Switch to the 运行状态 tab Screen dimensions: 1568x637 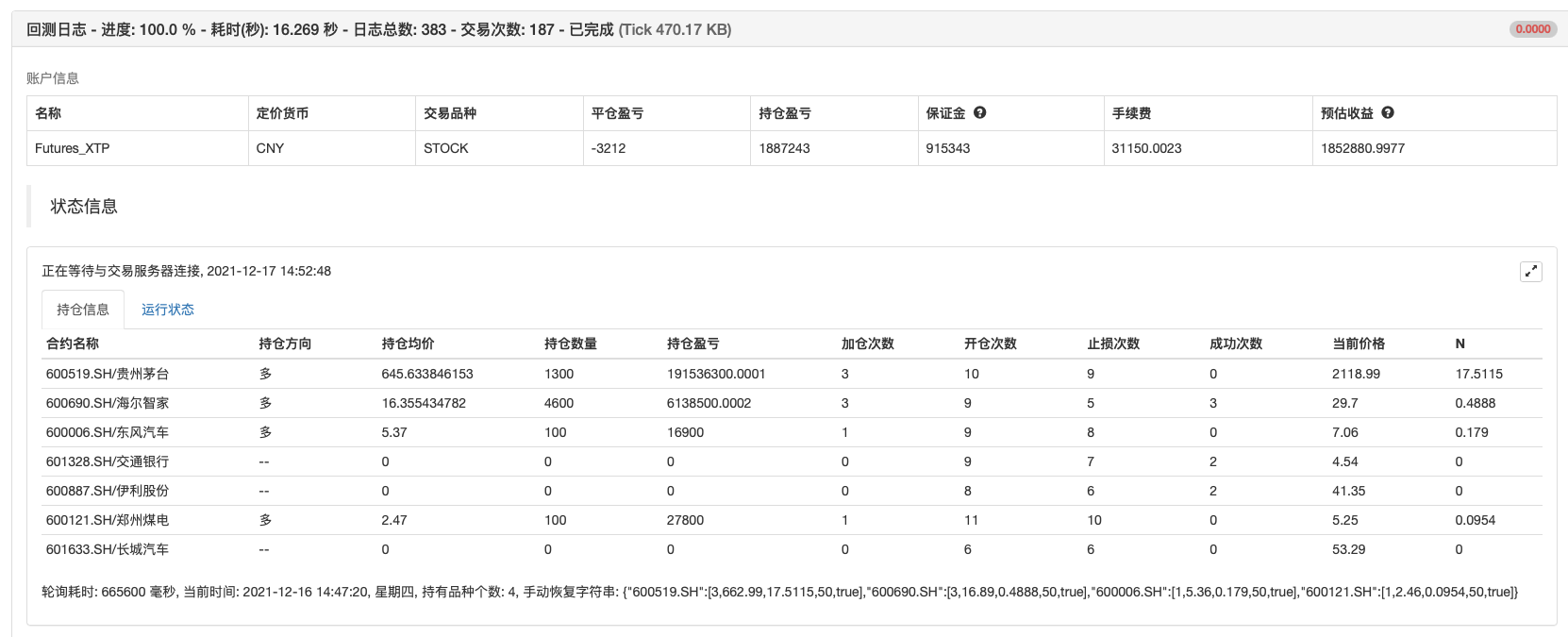pyautogui.click(x=167, y=310)
